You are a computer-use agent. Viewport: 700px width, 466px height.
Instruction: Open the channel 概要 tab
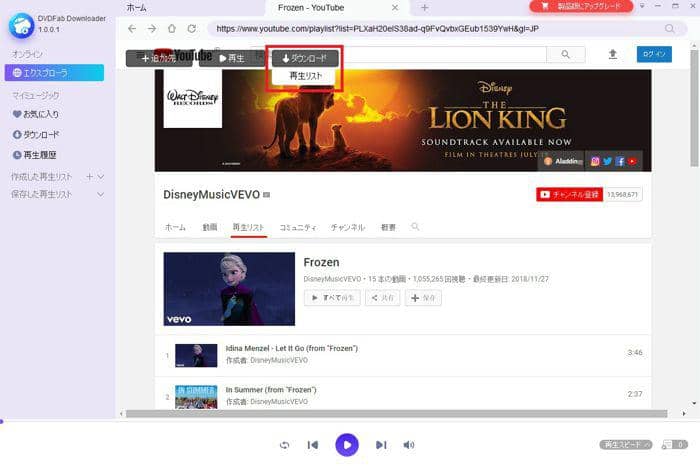click(x=388, y=227)
